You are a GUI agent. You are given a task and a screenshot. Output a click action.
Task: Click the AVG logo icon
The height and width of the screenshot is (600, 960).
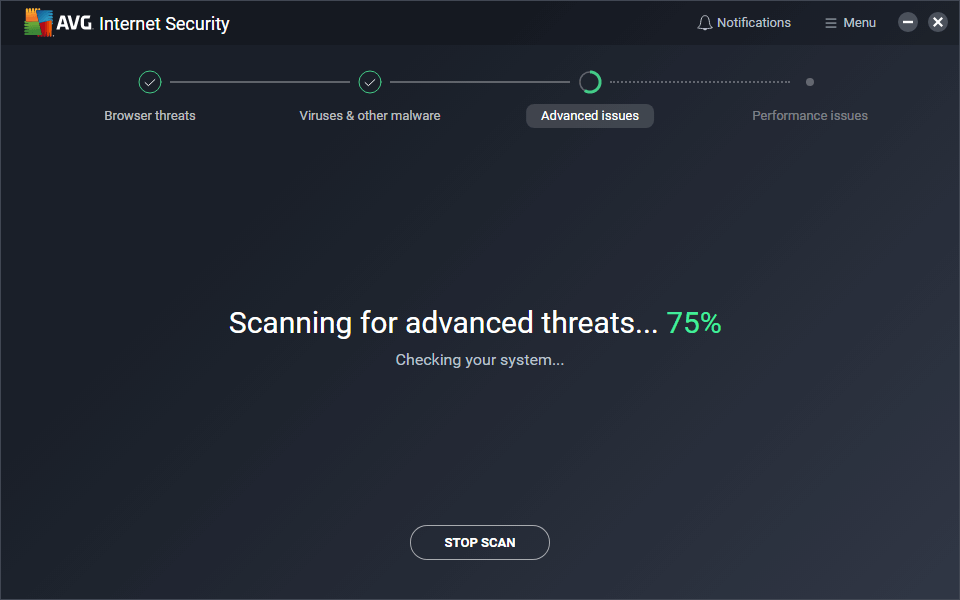pyautogui.click(x=40, y=22)
